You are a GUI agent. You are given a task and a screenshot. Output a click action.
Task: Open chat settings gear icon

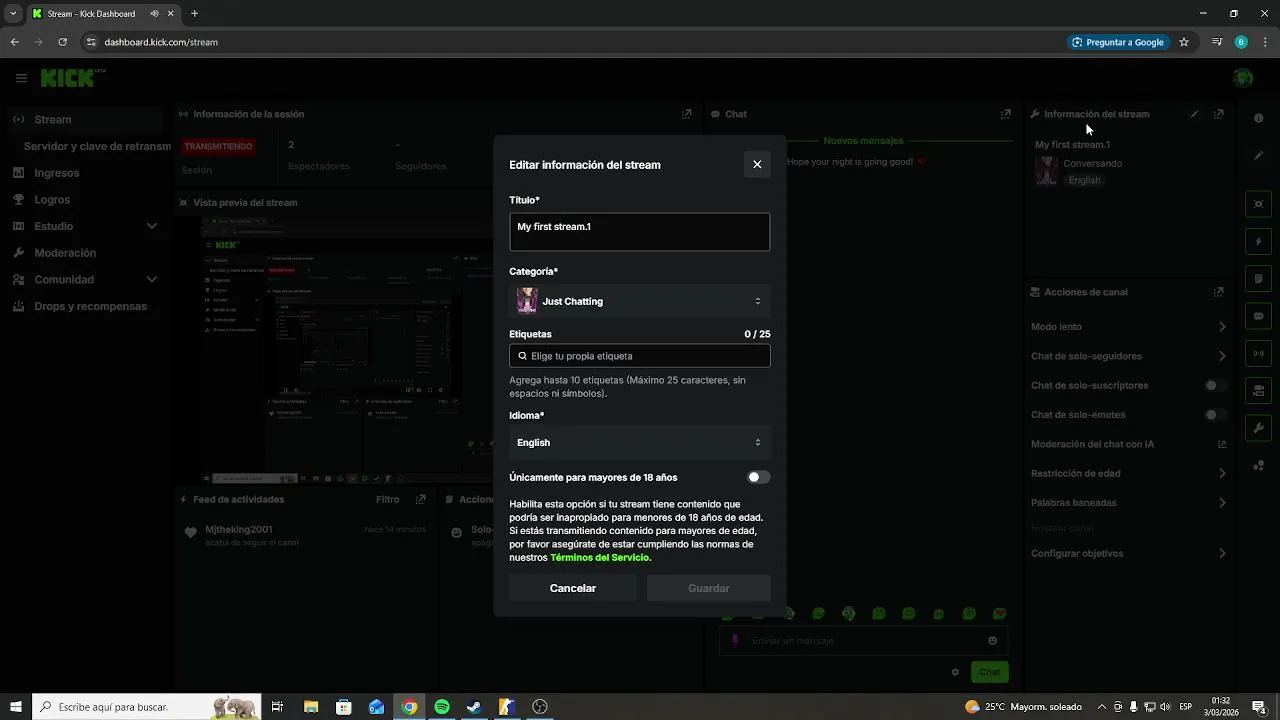(x=955, y=672)
